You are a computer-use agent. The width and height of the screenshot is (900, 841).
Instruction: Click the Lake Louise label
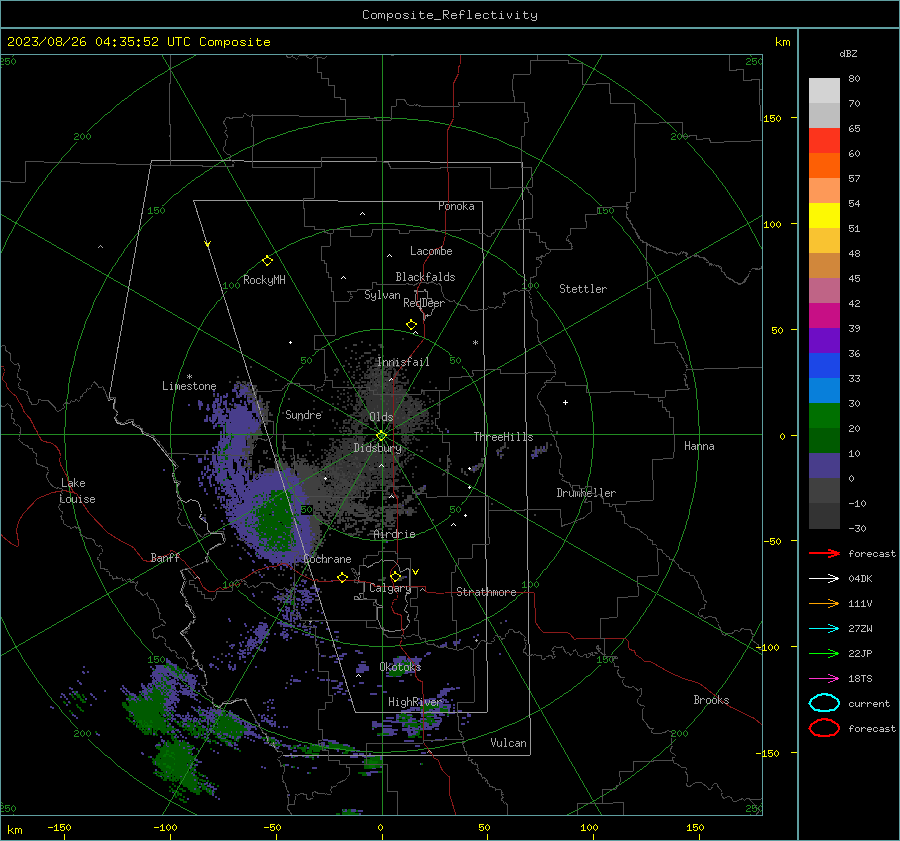click(x=77, y=491)
